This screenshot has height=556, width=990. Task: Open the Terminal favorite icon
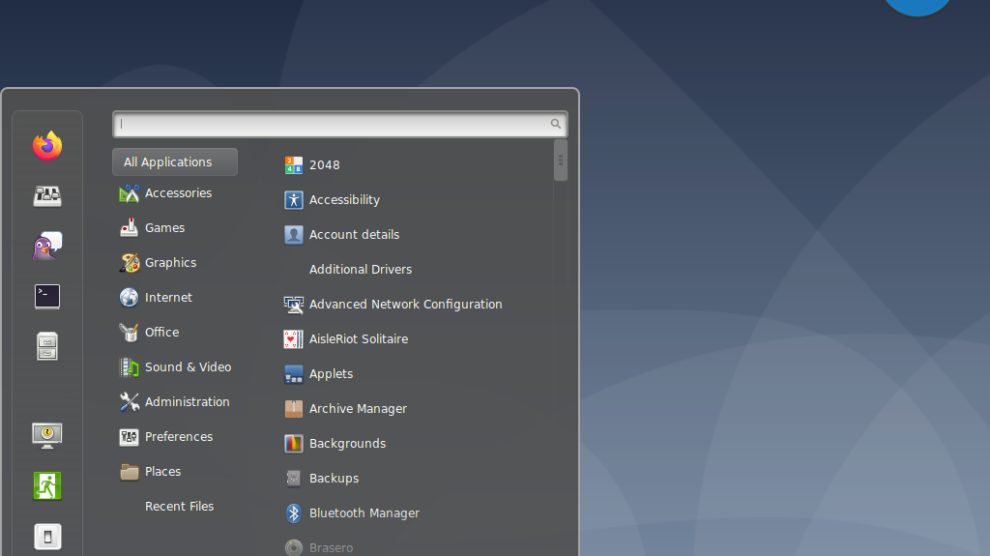(x=47, y=296)
